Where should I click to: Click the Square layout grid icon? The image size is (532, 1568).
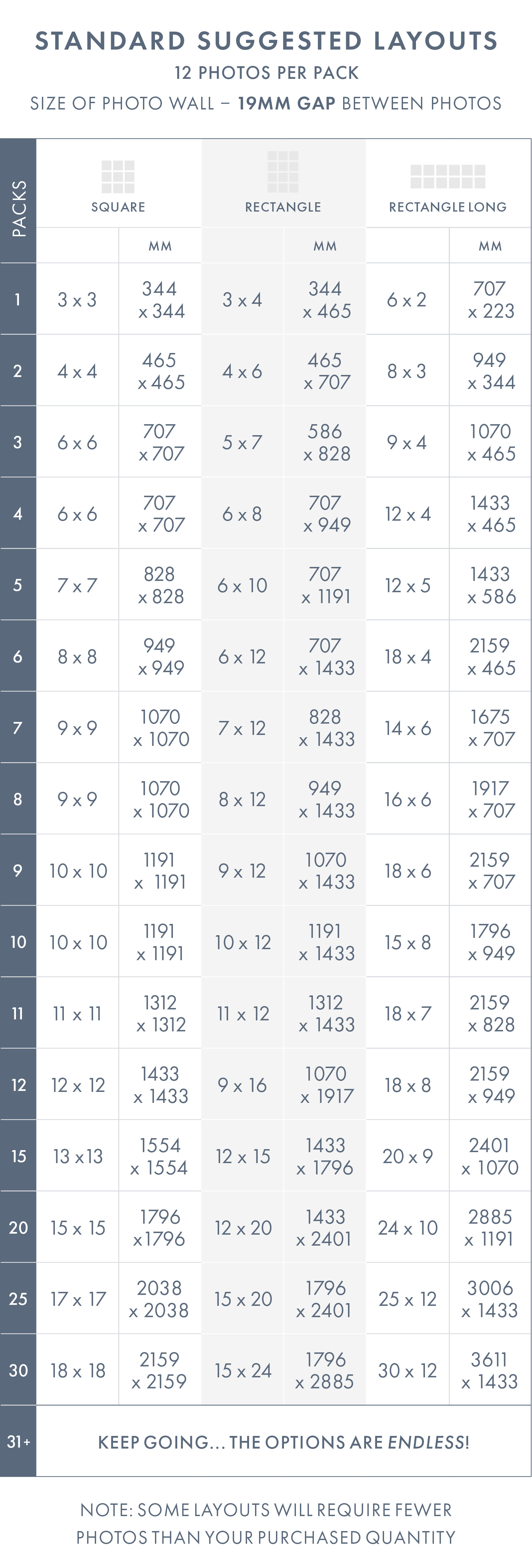(x=118, y=177)
